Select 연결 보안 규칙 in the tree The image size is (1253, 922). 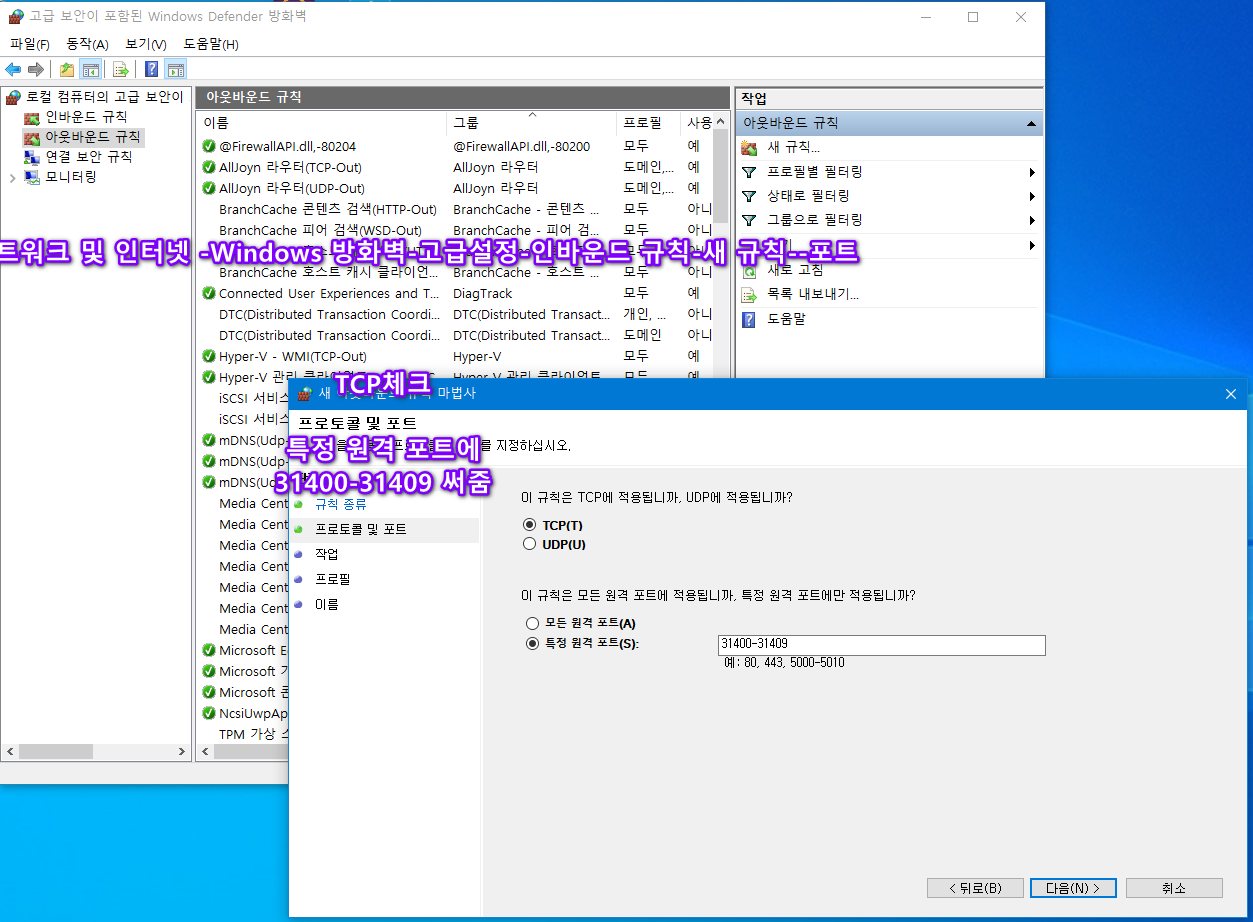click(x=88, y=157)
